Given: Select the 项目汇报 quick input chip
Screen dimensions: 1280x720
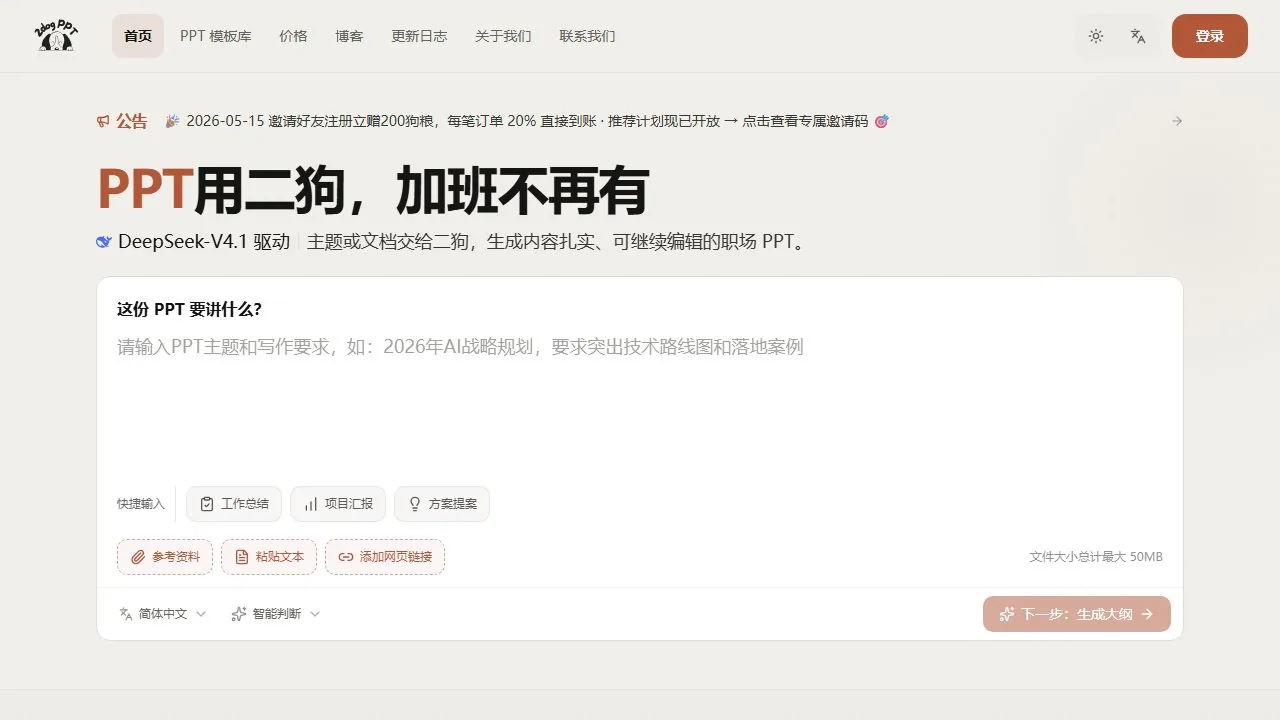Looking at the screenshot, I should click(x=338, y=504).
